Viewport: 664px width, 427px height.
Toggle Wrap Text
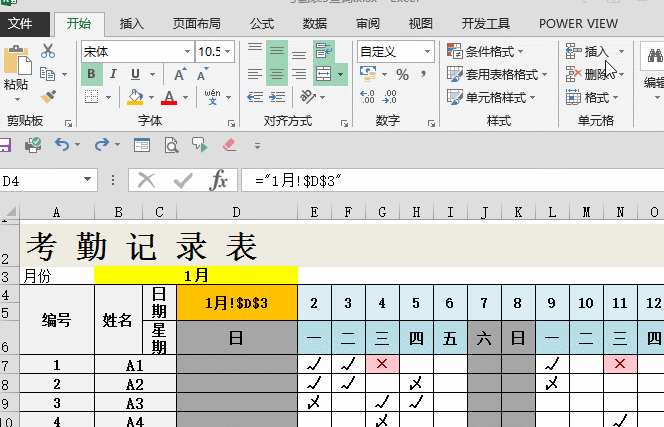pos(324,52)
